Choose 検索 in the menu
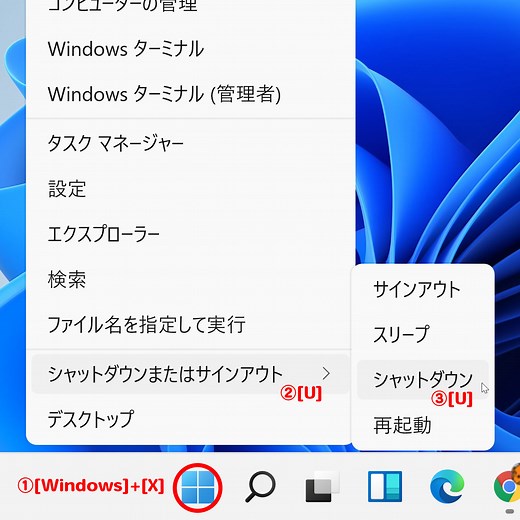The width and height of the screenshot is (520, 520). coord(190,279)
